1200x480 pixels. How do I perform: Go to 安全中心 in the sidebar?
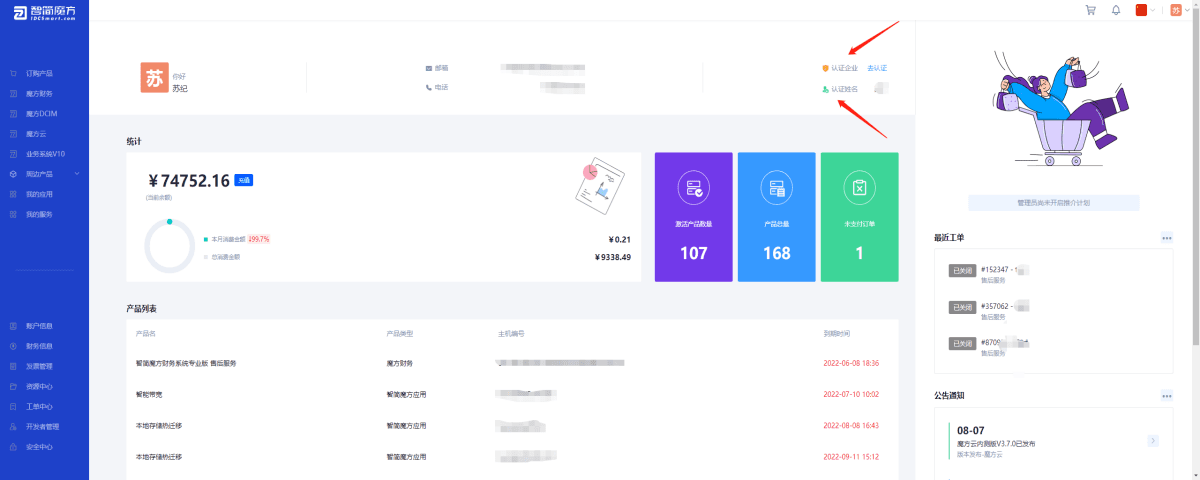[40, 446]
